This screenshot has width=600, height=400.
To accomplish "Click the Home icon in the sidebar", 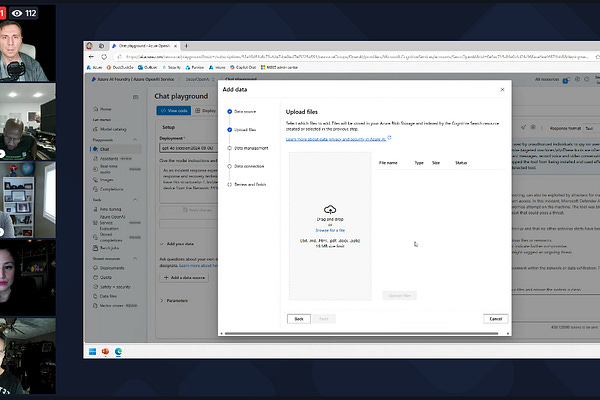I will pos(96,109).
